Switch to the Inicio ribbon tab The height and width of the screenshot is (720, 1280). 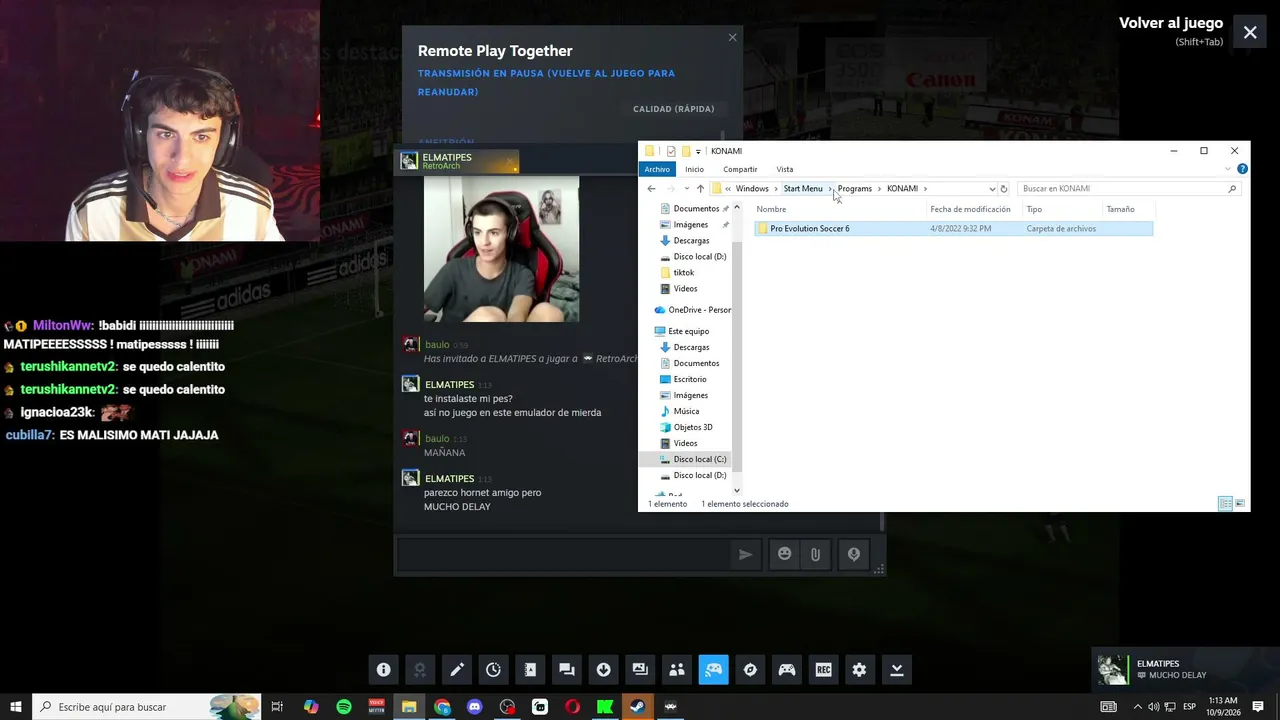click(x=694, y=169)
